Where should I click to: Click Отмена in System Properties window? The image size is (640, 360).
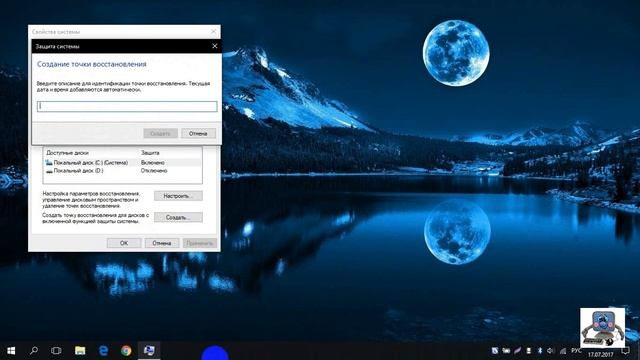click(x=162, y=243)
